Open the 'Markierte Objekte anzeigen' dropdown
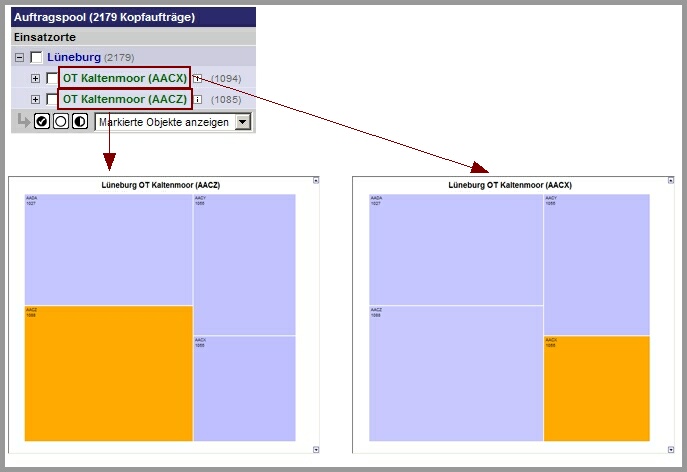 point(241,122)
